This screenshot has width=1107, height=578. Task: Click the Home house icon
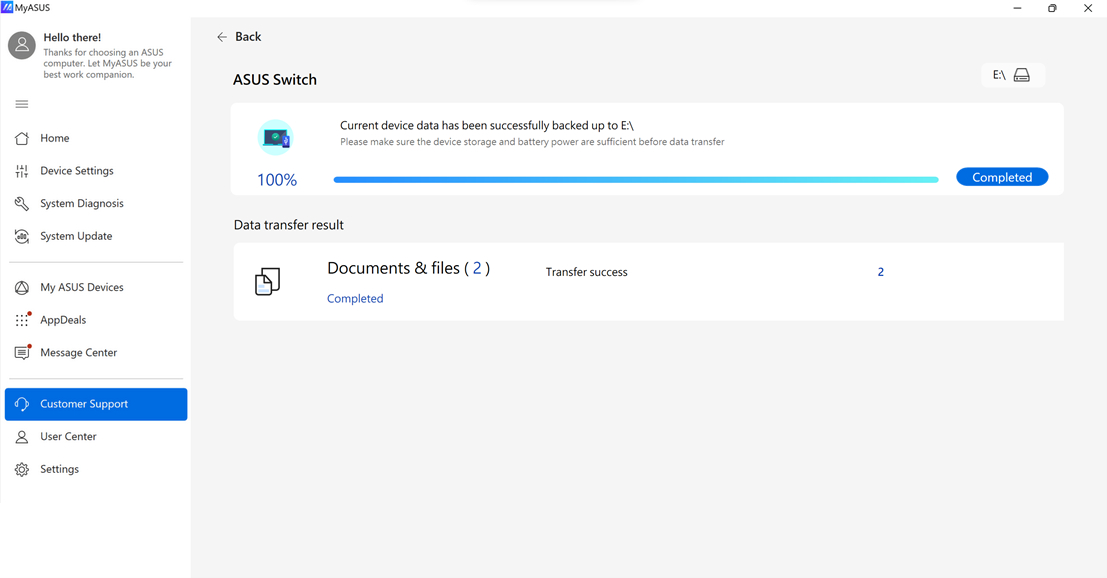(x=22, y=138)
